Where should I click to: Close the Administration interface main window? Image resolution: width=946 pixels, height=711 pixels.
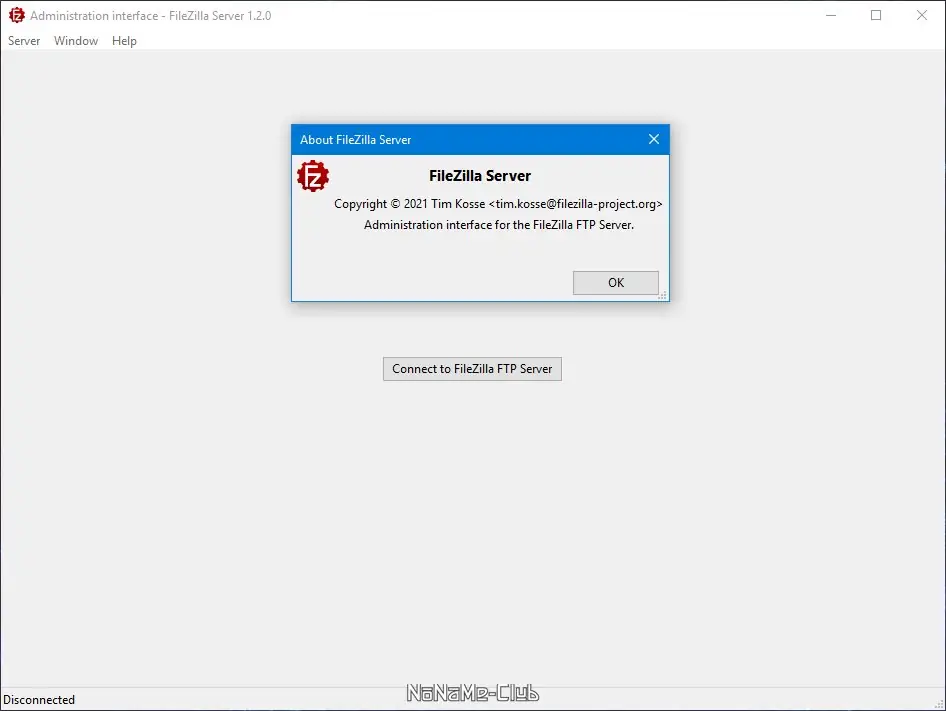[x=921, y=15]
